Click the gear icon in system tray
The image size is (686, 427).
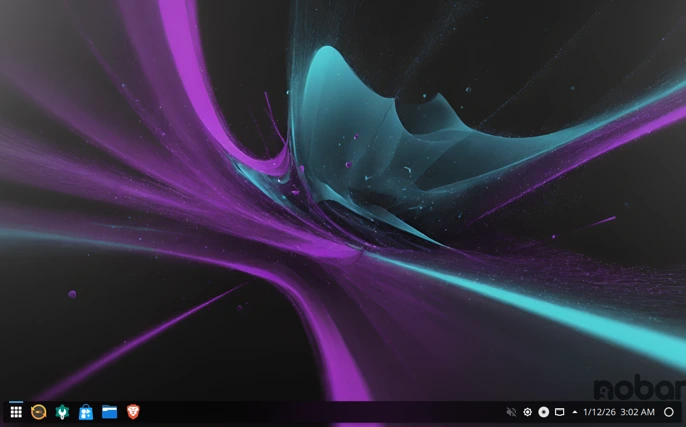coord(528,412)
